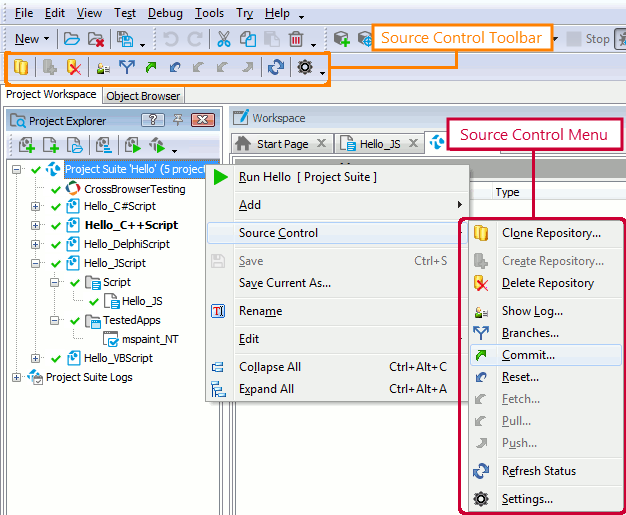Select Branches... in Source Control menu

click(x=546, y=333)
